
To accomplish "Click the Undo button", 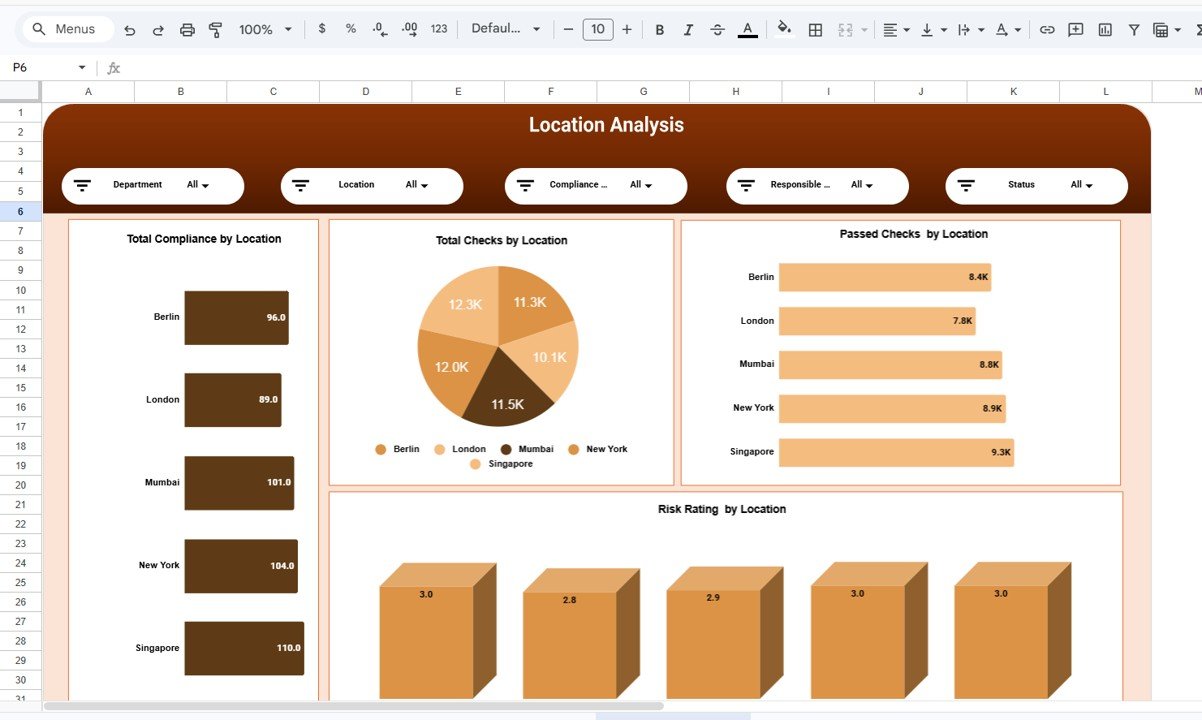I will [129, 29].
